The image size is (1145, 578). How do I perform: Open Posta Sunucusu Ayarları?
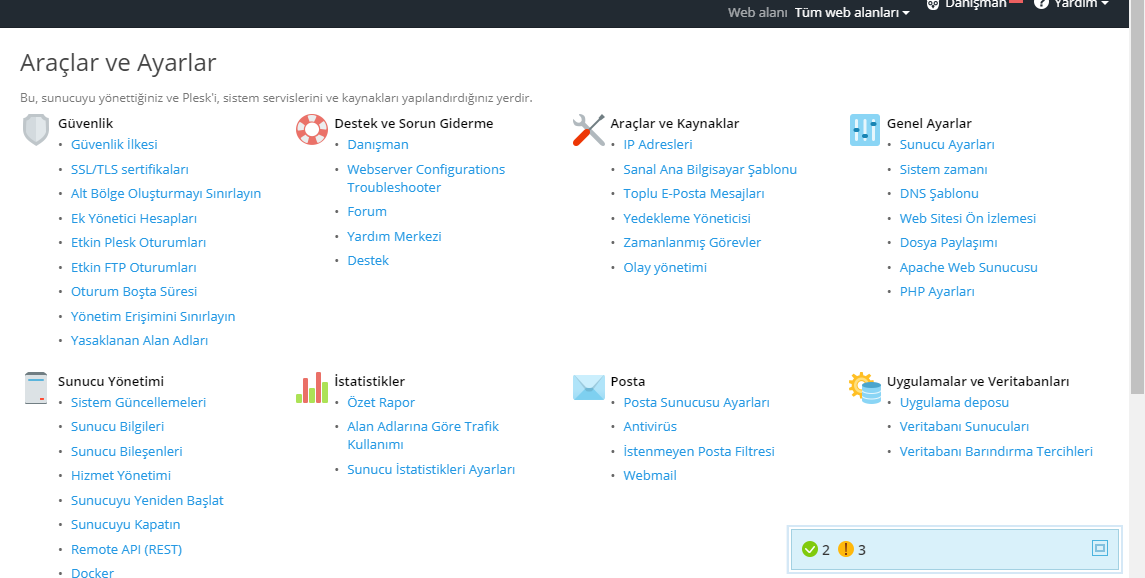(697, 402)
